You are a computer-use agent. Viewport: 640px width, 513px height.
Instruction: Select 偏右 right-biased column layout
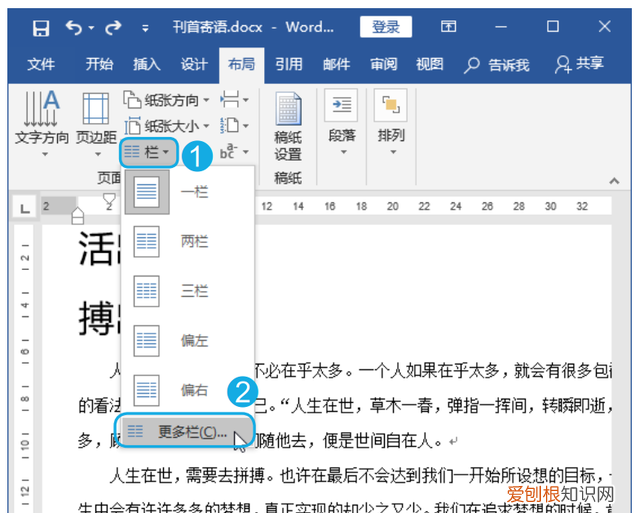point(188,390)
